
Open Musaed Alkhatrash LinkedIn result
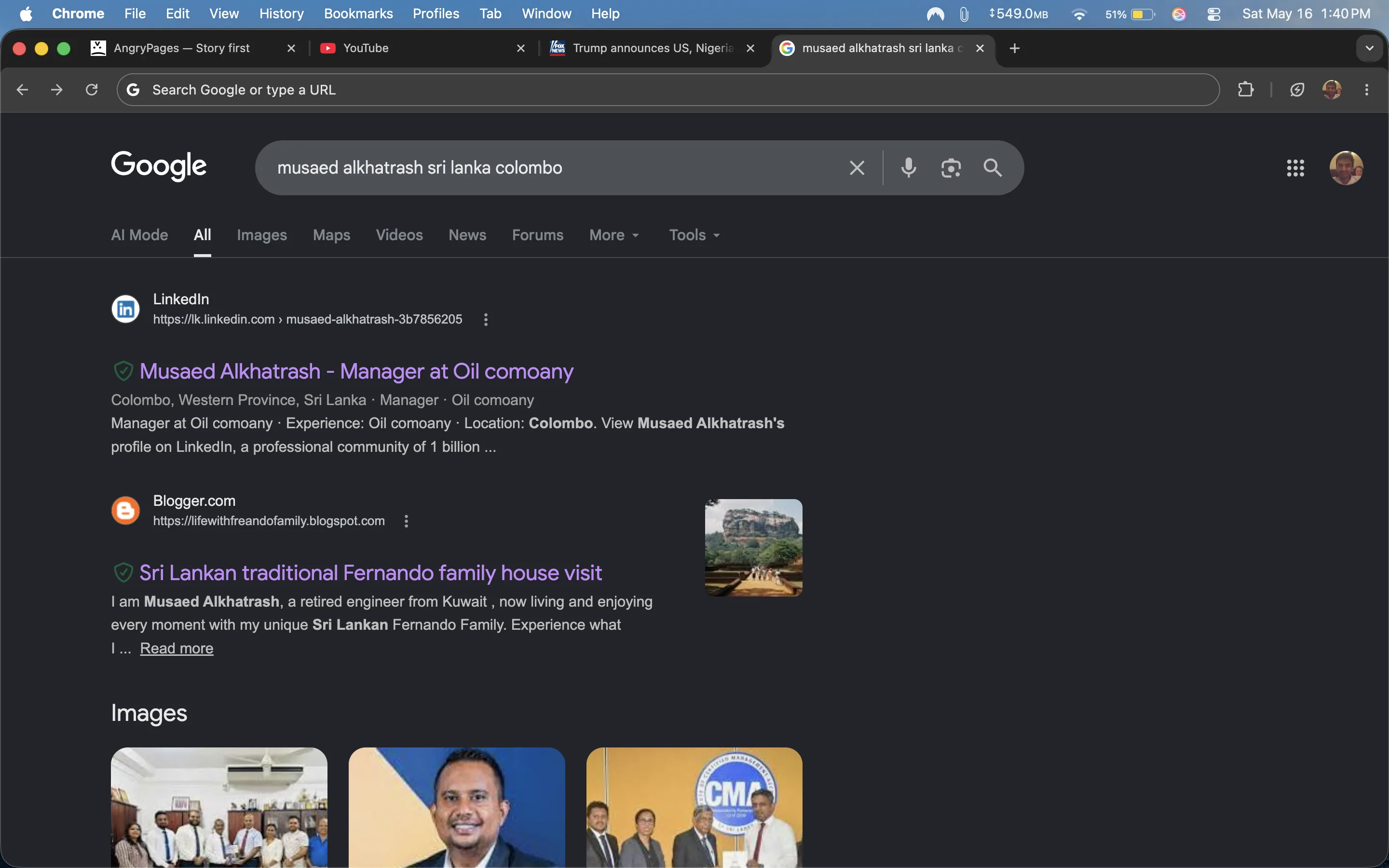[356, 371]
